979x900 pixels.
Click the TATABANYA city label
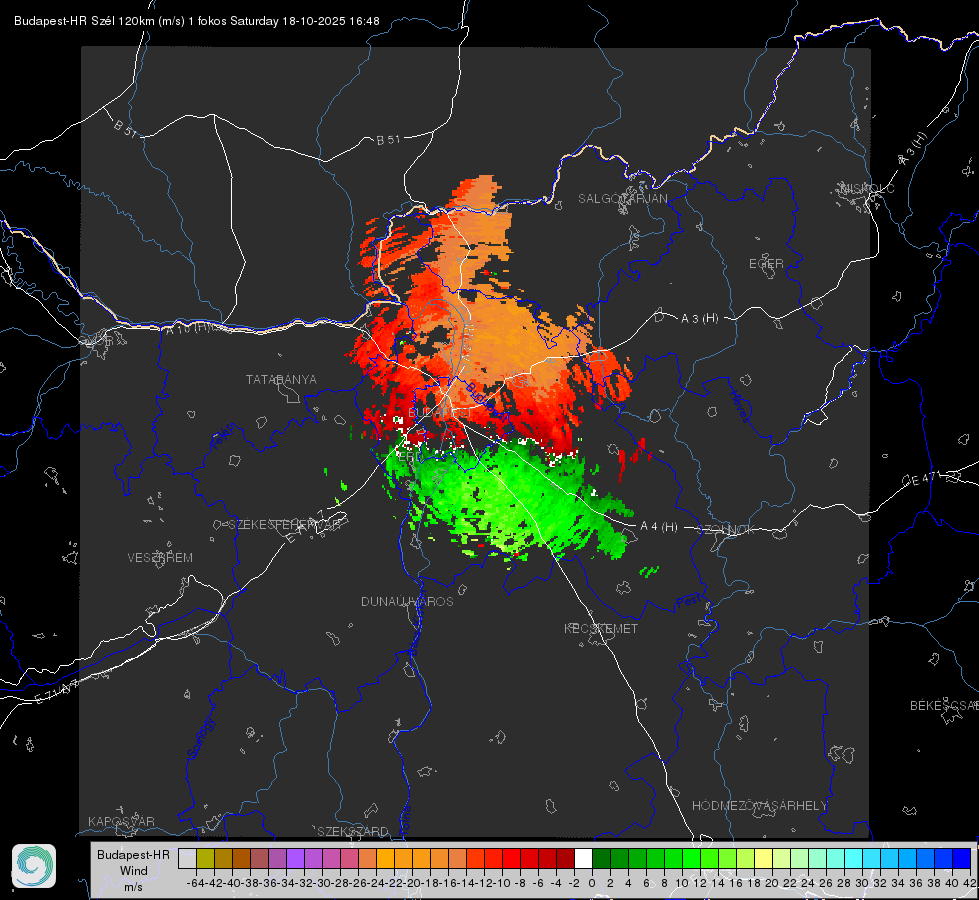pos(281,380)
